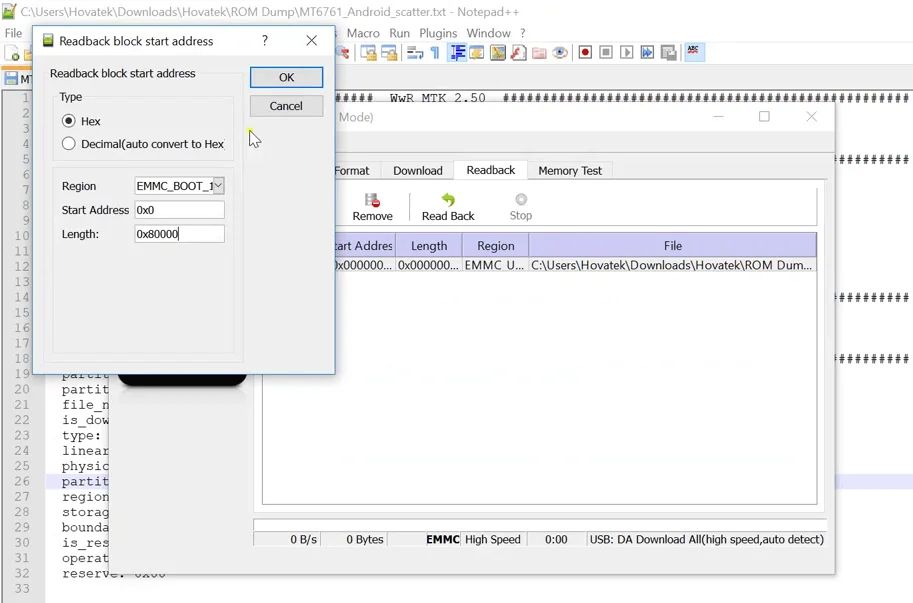The width and height of the screenshot is (913, 603).
Task: Click Notepad++ application icon in title bar
Action: click(9, 11)
